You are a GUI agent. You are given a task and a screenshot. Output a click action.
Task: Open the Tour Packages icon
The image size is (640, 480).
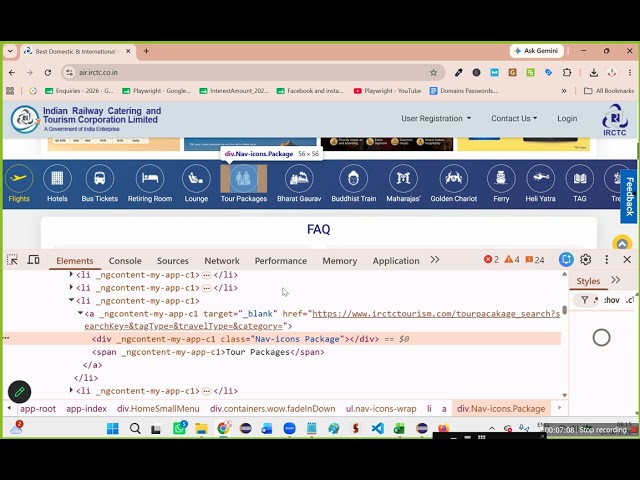244,178
